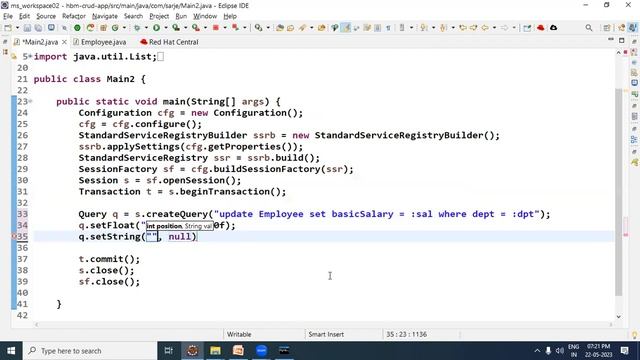Click the Open Type icon in toolbar

click(280, 28)
